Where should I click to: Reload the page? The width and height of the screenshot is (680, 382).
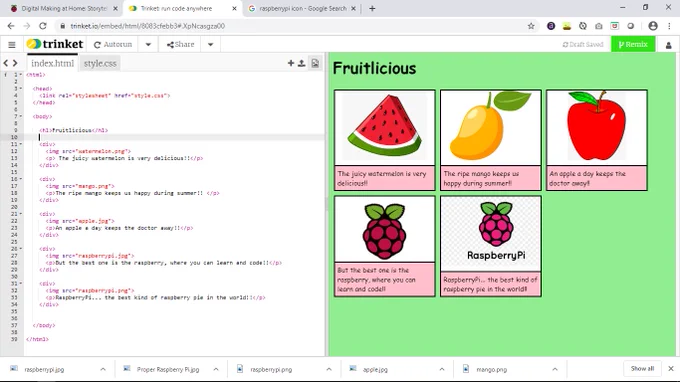pos(42,26)
